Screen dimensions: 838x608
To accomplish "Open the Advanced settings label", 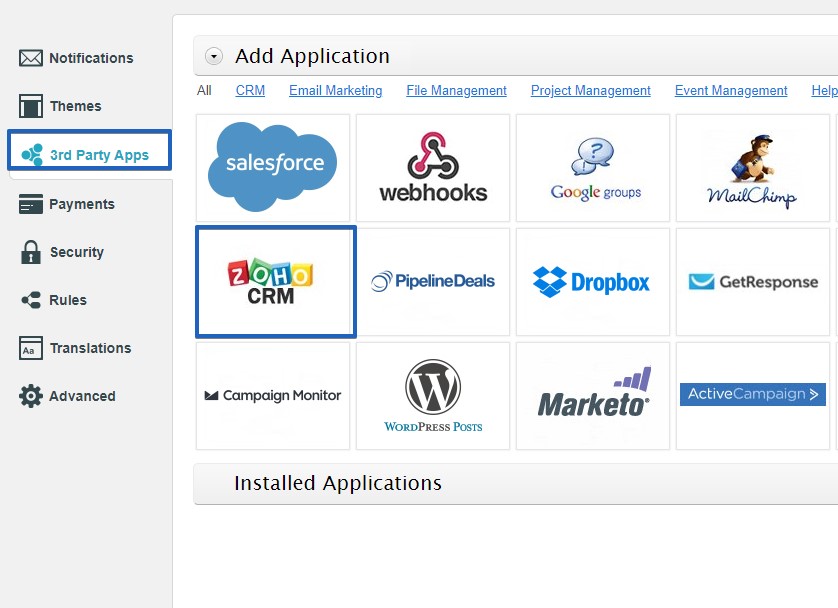I will point(82,396).
